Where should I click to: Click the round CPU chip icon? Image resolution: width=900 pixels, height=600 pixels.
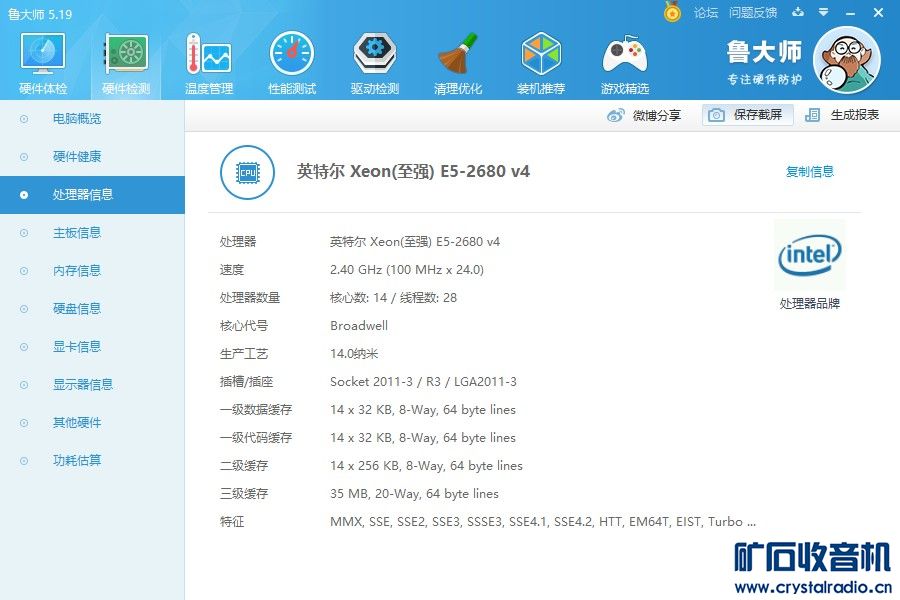click(x=247, y=172)
